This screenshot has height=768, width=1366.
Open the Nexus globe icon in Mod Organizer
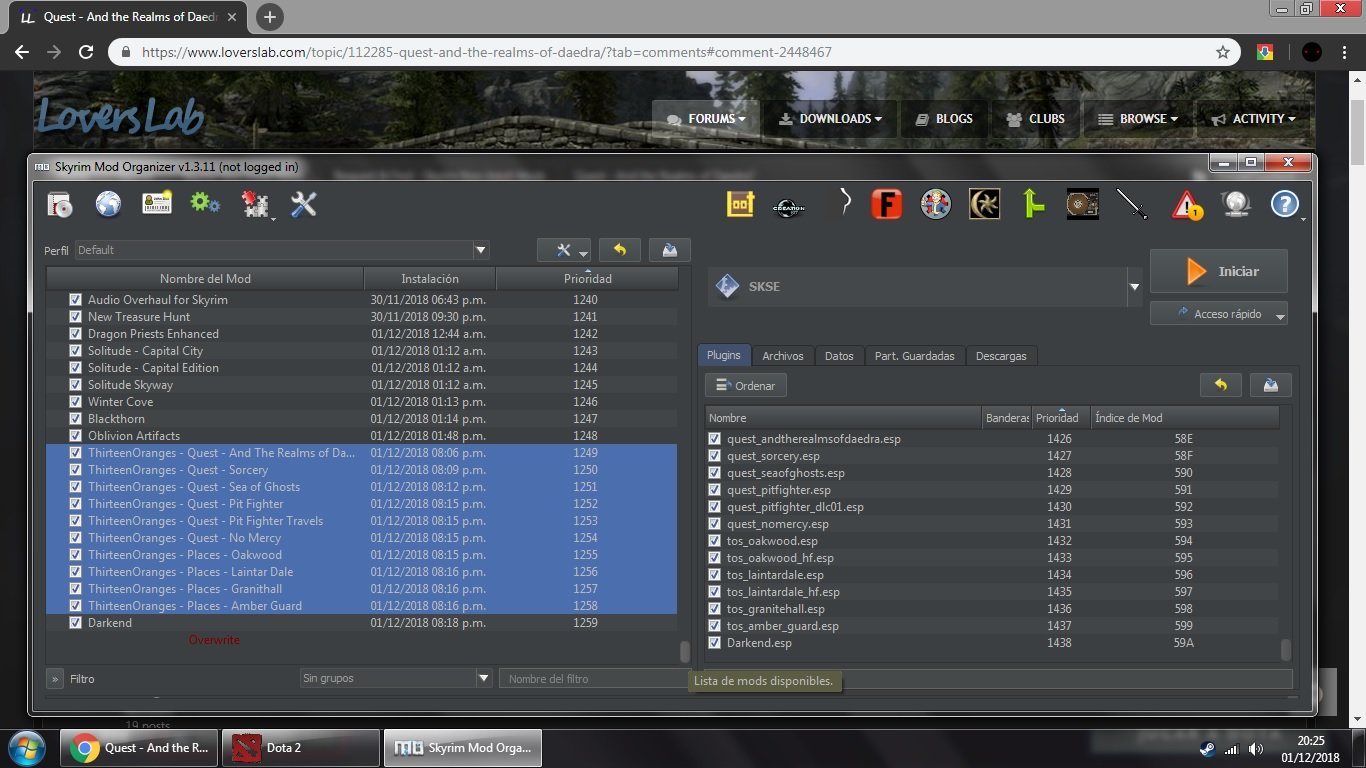pos(108,204)
